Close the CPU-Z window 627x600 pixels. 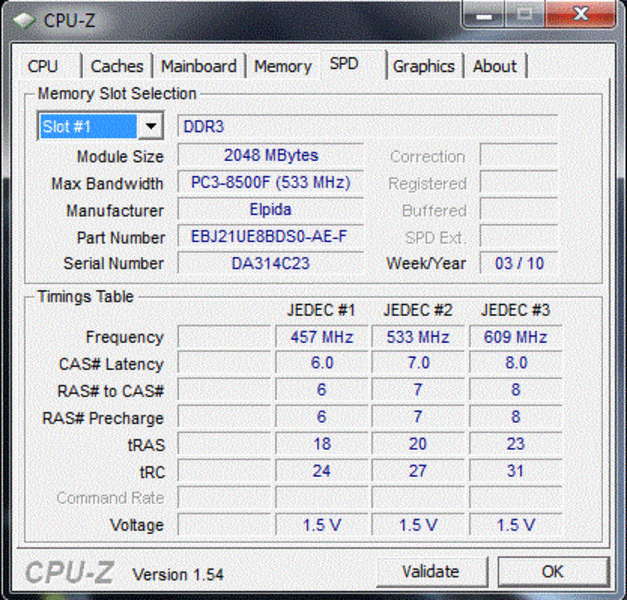click(578, 14)
